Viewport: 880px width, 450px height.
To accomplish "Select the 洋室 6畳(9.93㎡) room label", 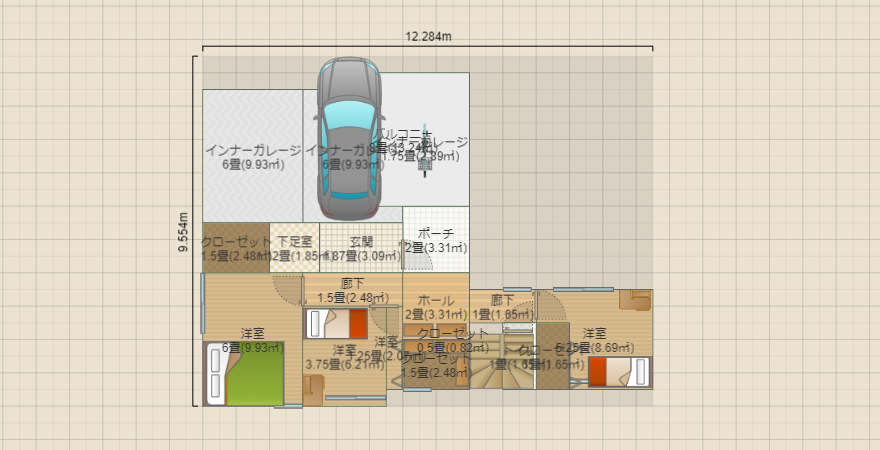I will pos(253,340).
